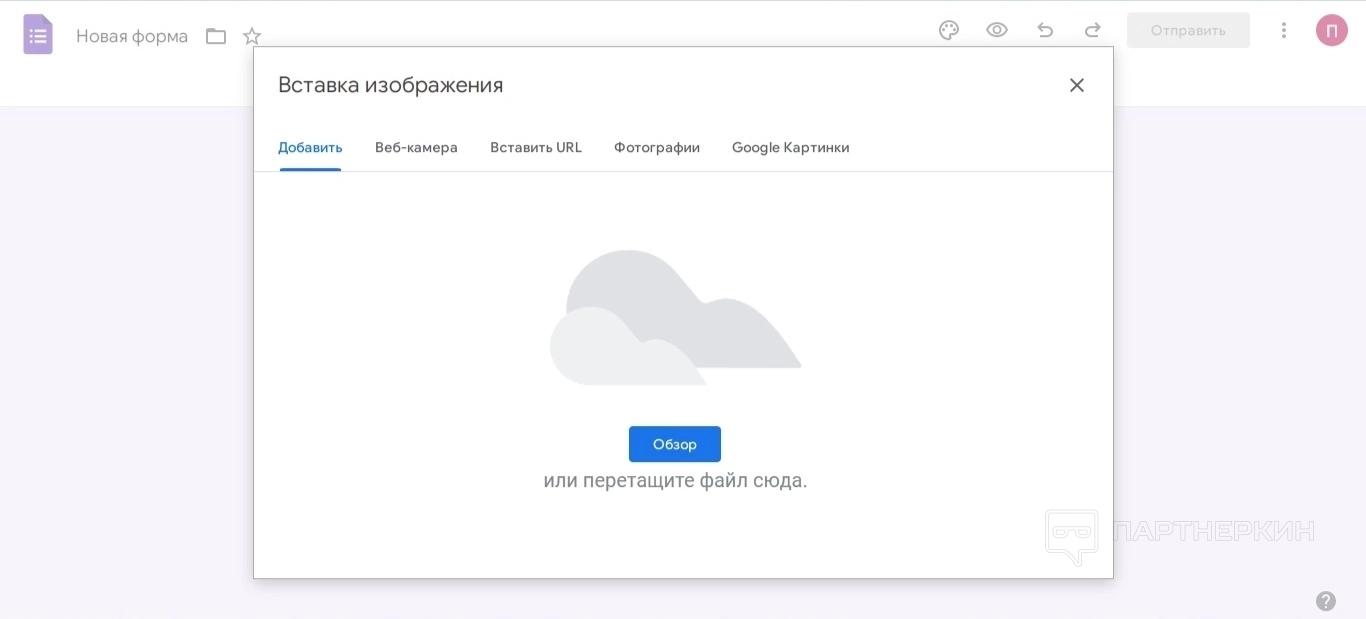Screen dimensions: 1366x619
Task: Click the account avatar with letter П
Action: tap(1332, 30)
